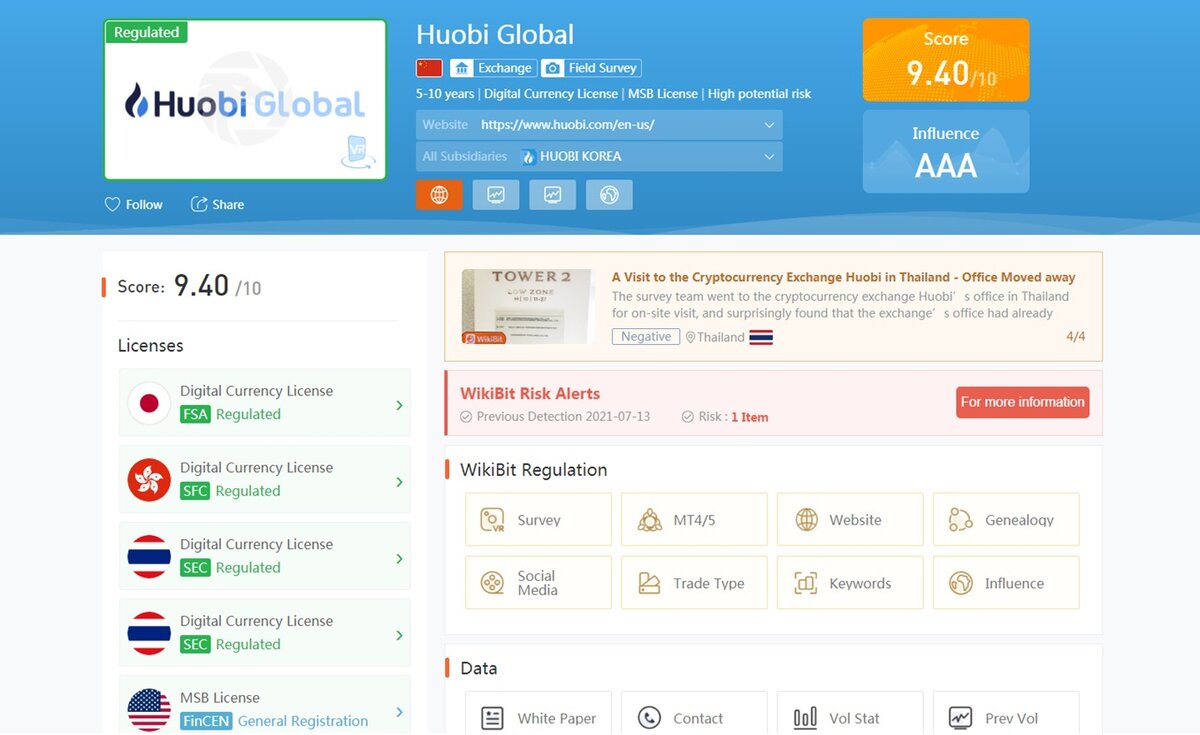Open the White Paper tile
The height and width of the screenshot is (735, 1200).
tap(538, 713)
